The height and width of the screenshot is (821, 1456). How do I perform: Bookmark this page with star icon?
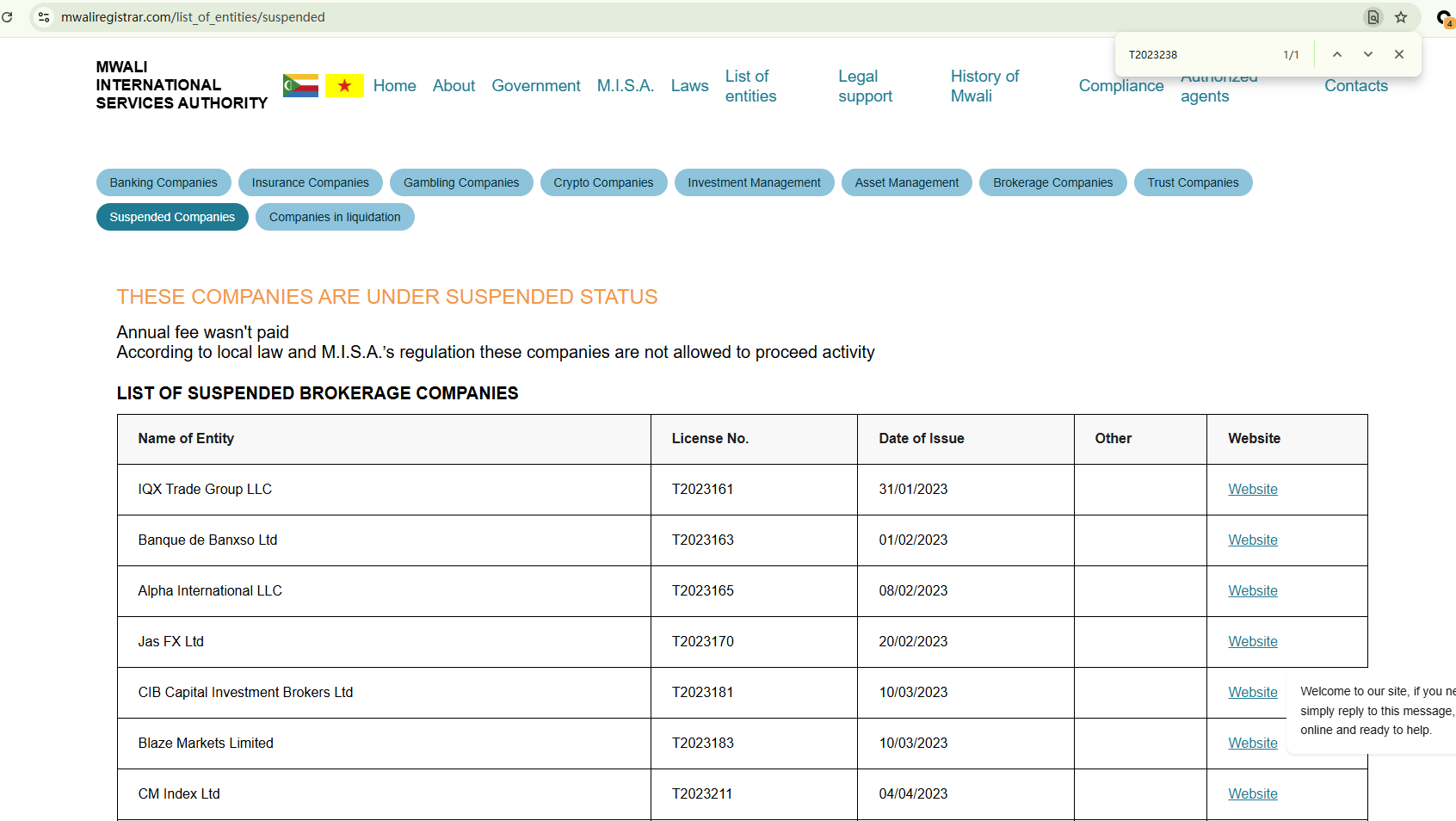pyautogui.click(x=1401, y=17)
